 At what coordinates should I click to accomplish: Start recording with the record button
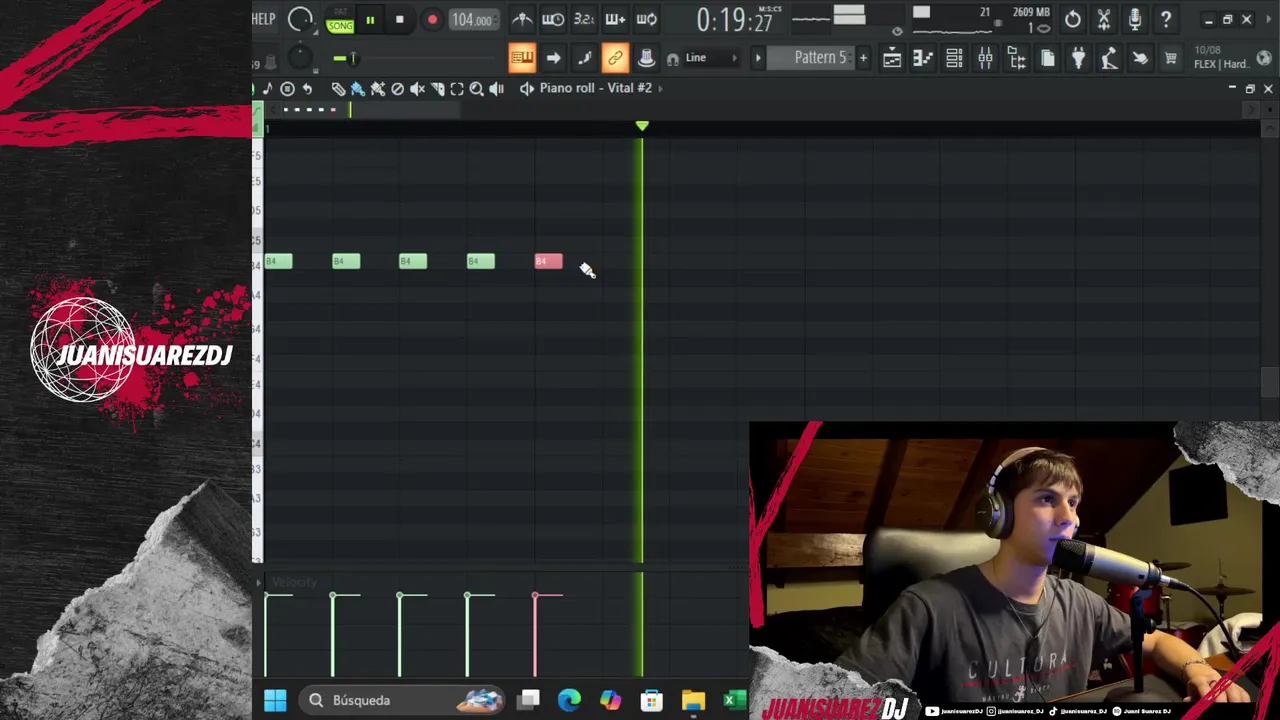pos(432,19)
